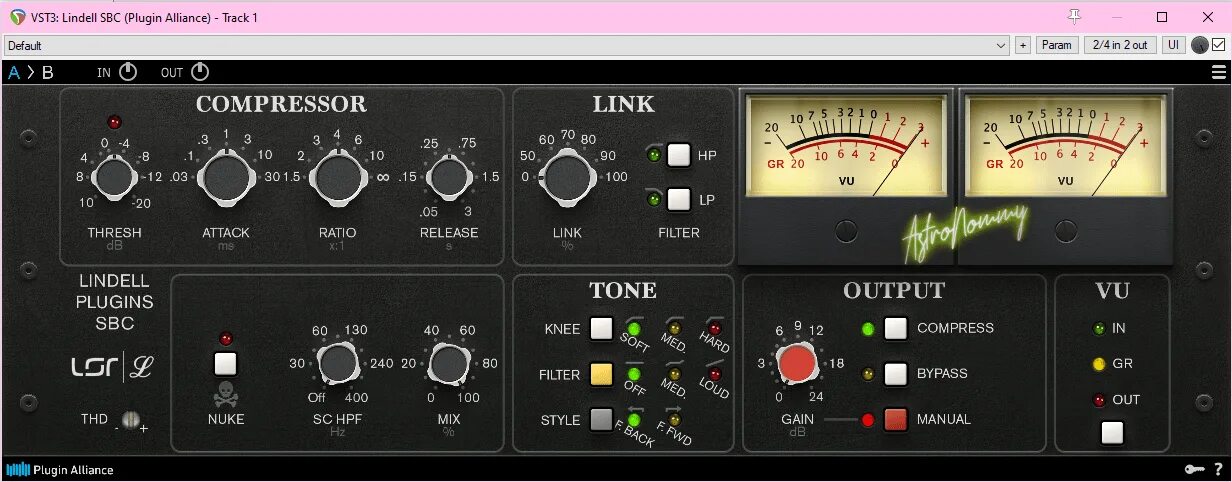Viewport: 1232px width, 482px height.
Task: Toggle the LP filter button
Action: [x=679, y=199]
